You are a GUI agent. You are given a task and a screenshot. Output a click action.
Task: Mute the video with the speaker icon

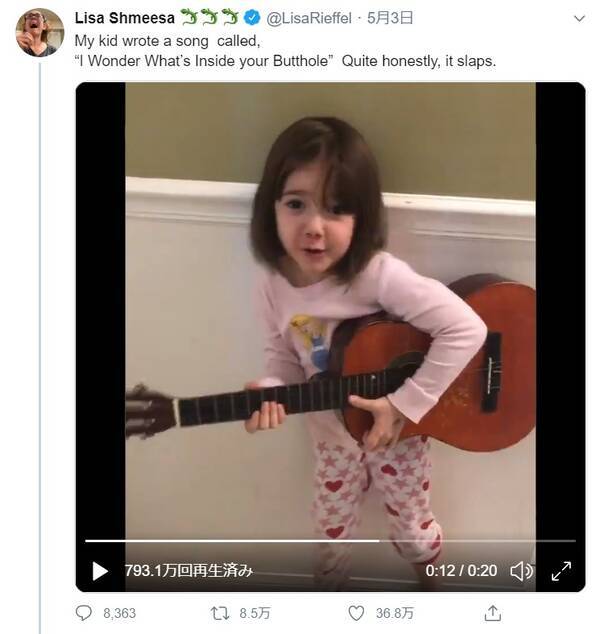pyautogui.click(x=521, y=571)
